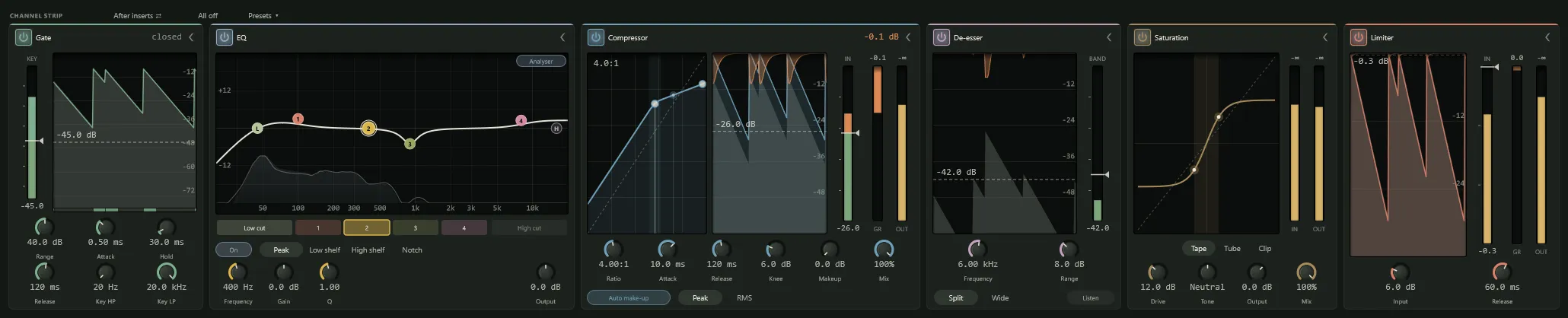This screenshot has height=318, width=1568.
Task: Click the EQ Q knob
Action: tap(329, 272)
